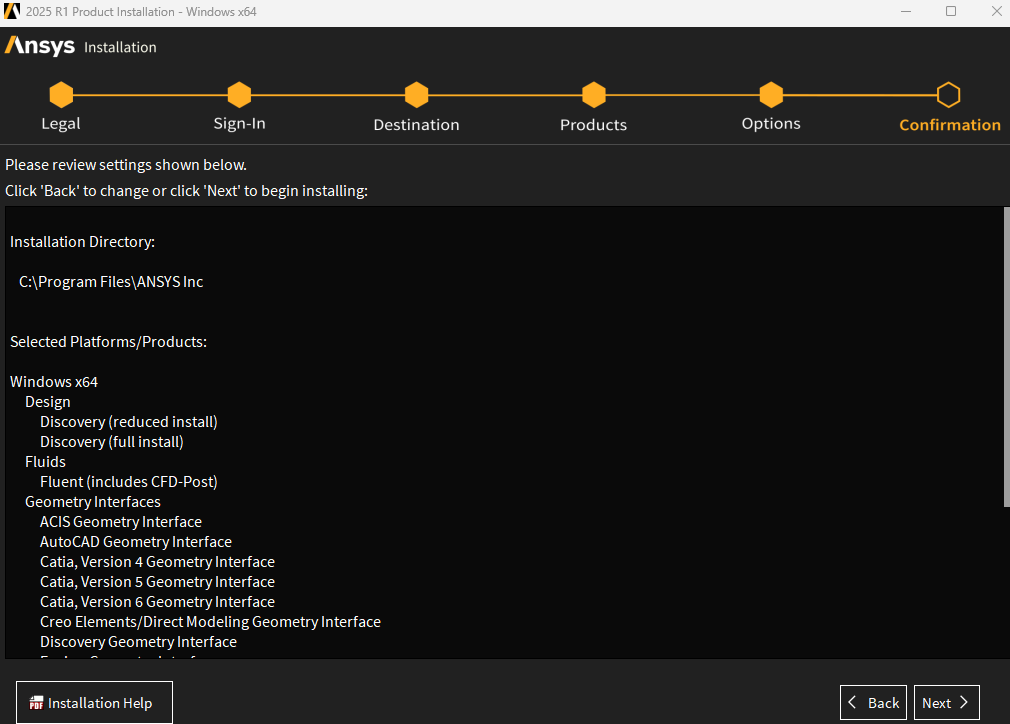Viewport: 1010px width, 724px height.
Task: Go Back to previous step
Action: tap(873, 703)
